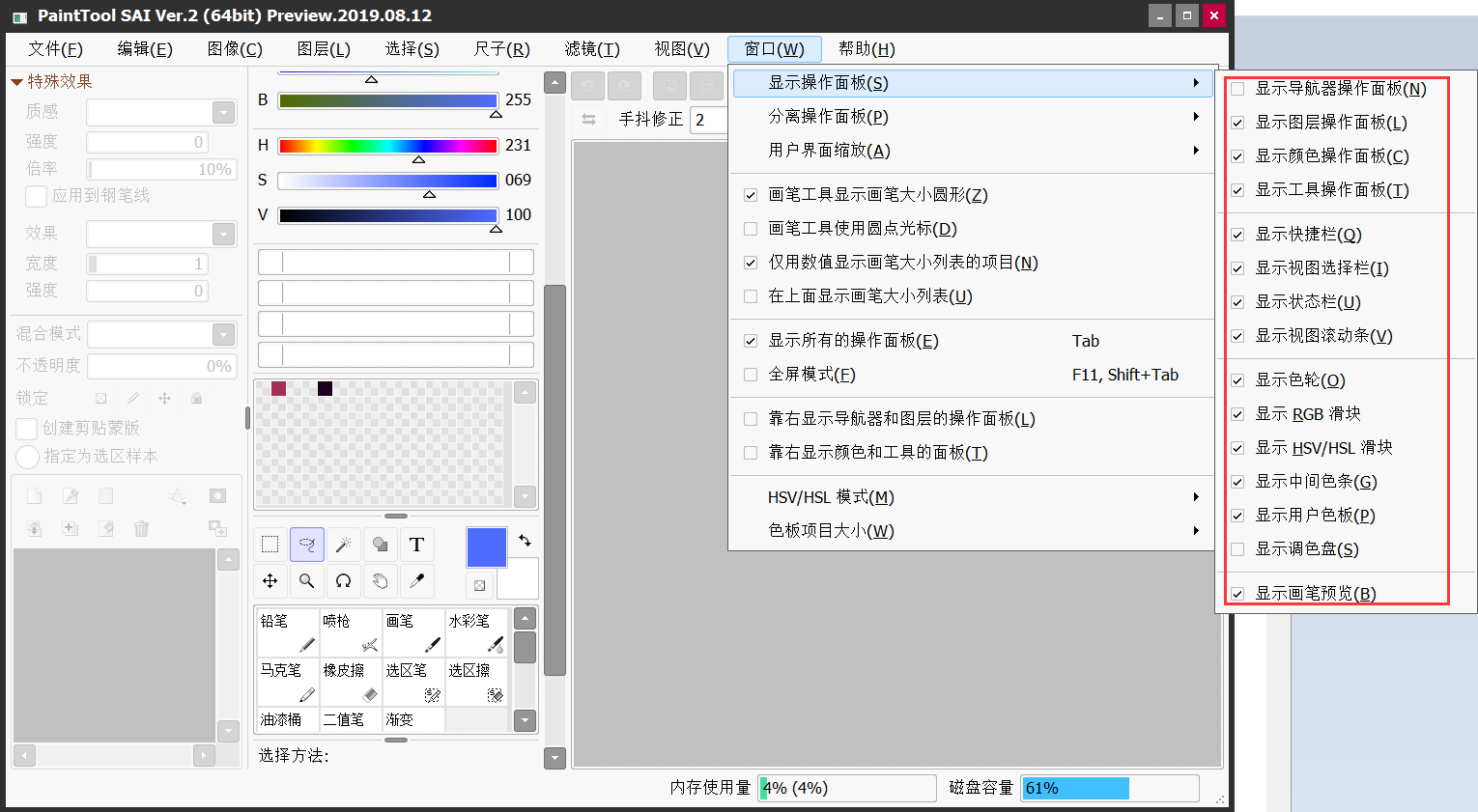Open the 视图(V) menu
The height and width of the screenshot is (812, 1478).
[682, 49]
